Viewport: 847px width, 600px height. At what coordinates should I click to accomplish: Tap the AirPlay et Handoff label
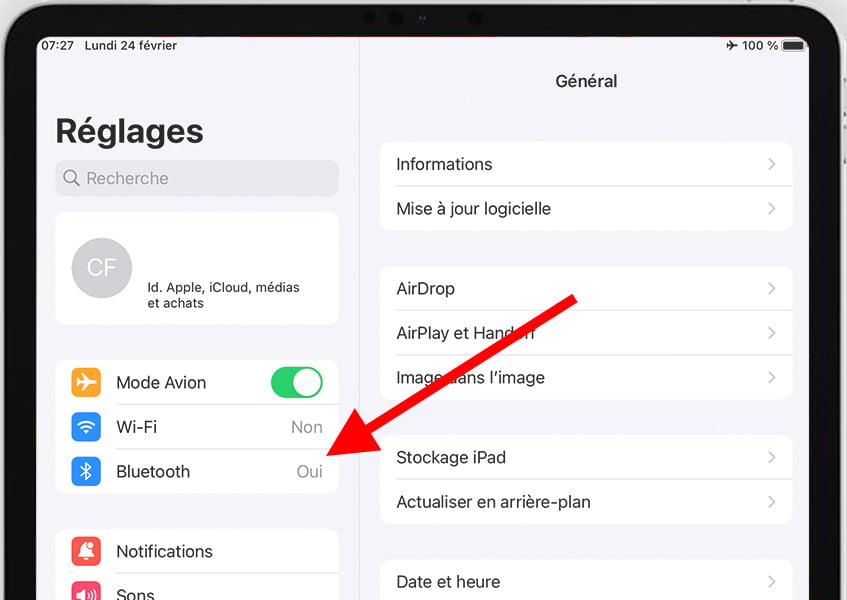(466, 333)
